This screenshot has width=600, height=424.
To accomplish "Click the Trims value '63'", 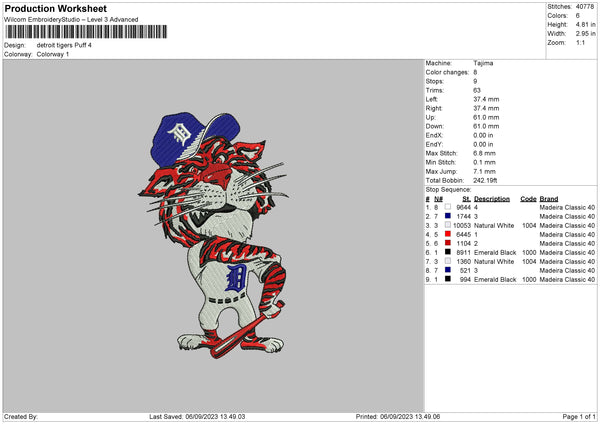I will click(477, 90).
